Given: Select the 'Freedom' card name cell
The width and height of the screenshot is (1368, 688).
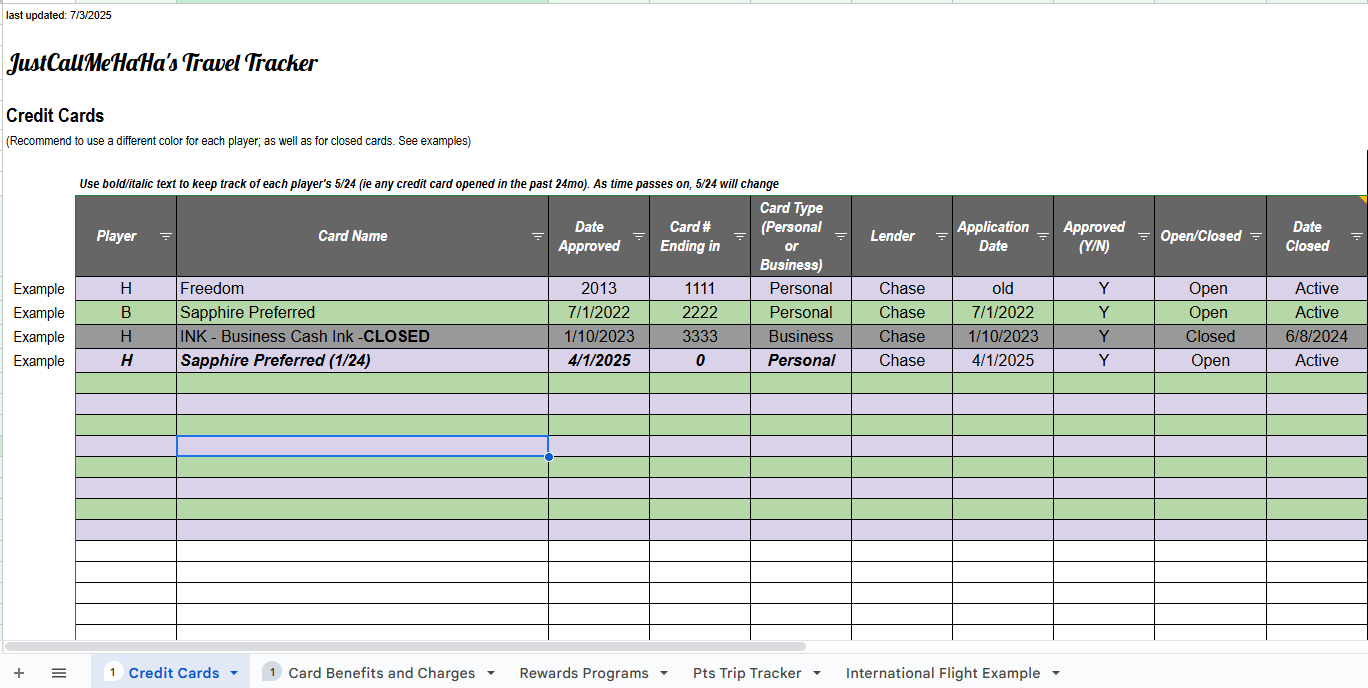Looking at the screenshot, I should tap(362, 288).
